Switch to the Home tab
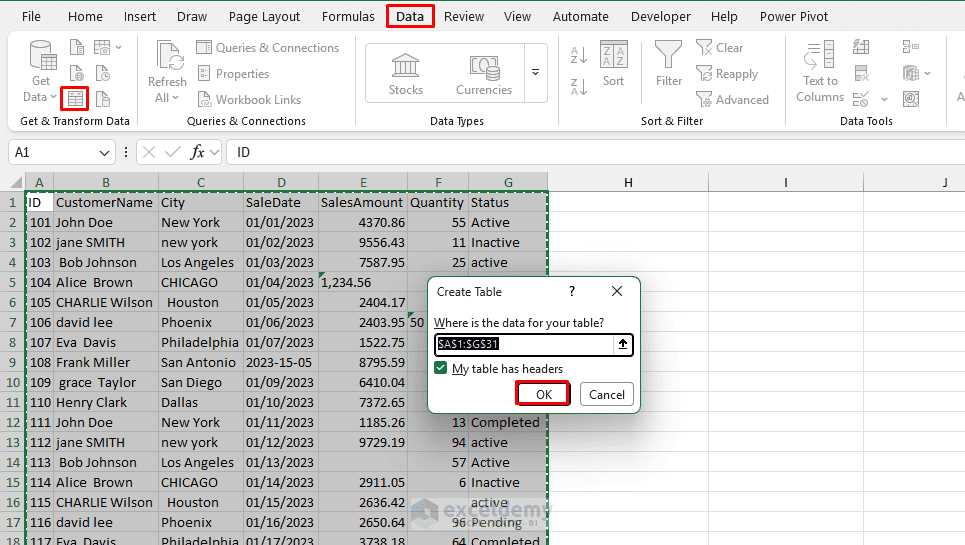 click(x=85, y=17)
